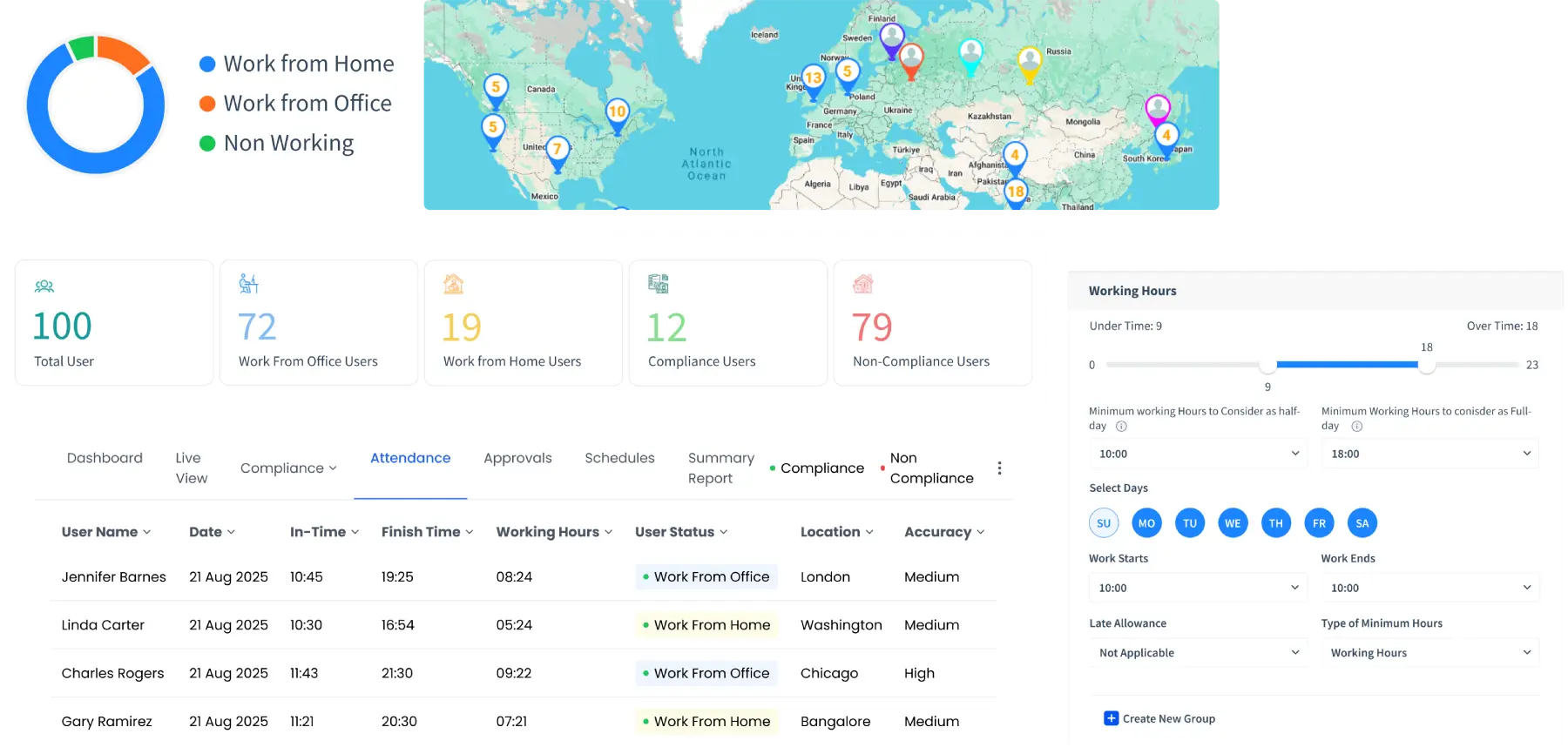Click the map cluster pin numbered 13
Screen dimensions: 1568x754
coord(813,78)
